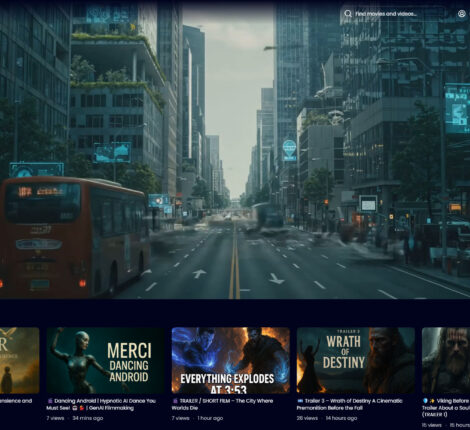Click the 14 hours ago timestamp
This screenshot has width=470, height=430.
point(341,418)
